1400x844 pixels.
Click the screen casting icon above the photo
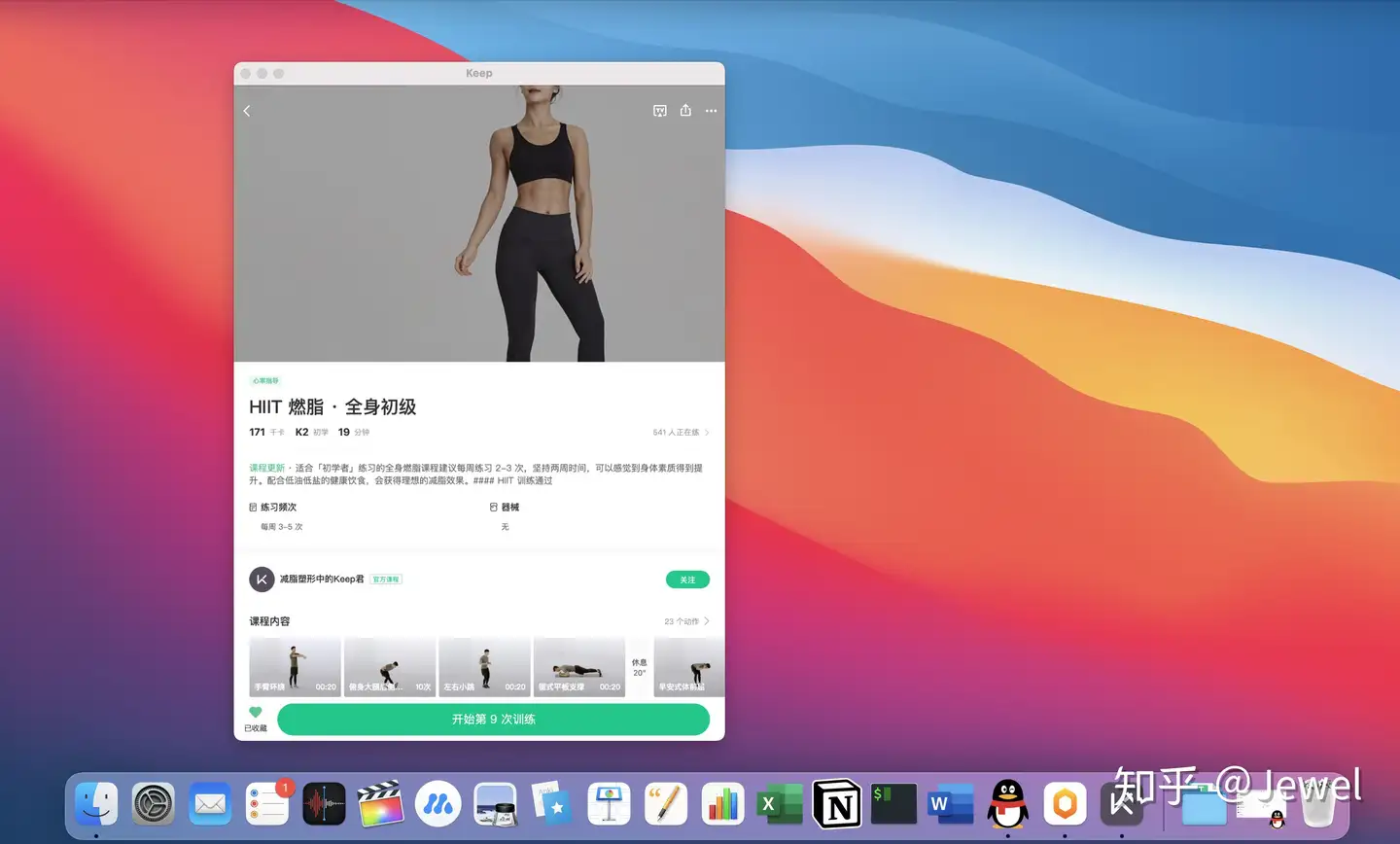tap(660, 111)
